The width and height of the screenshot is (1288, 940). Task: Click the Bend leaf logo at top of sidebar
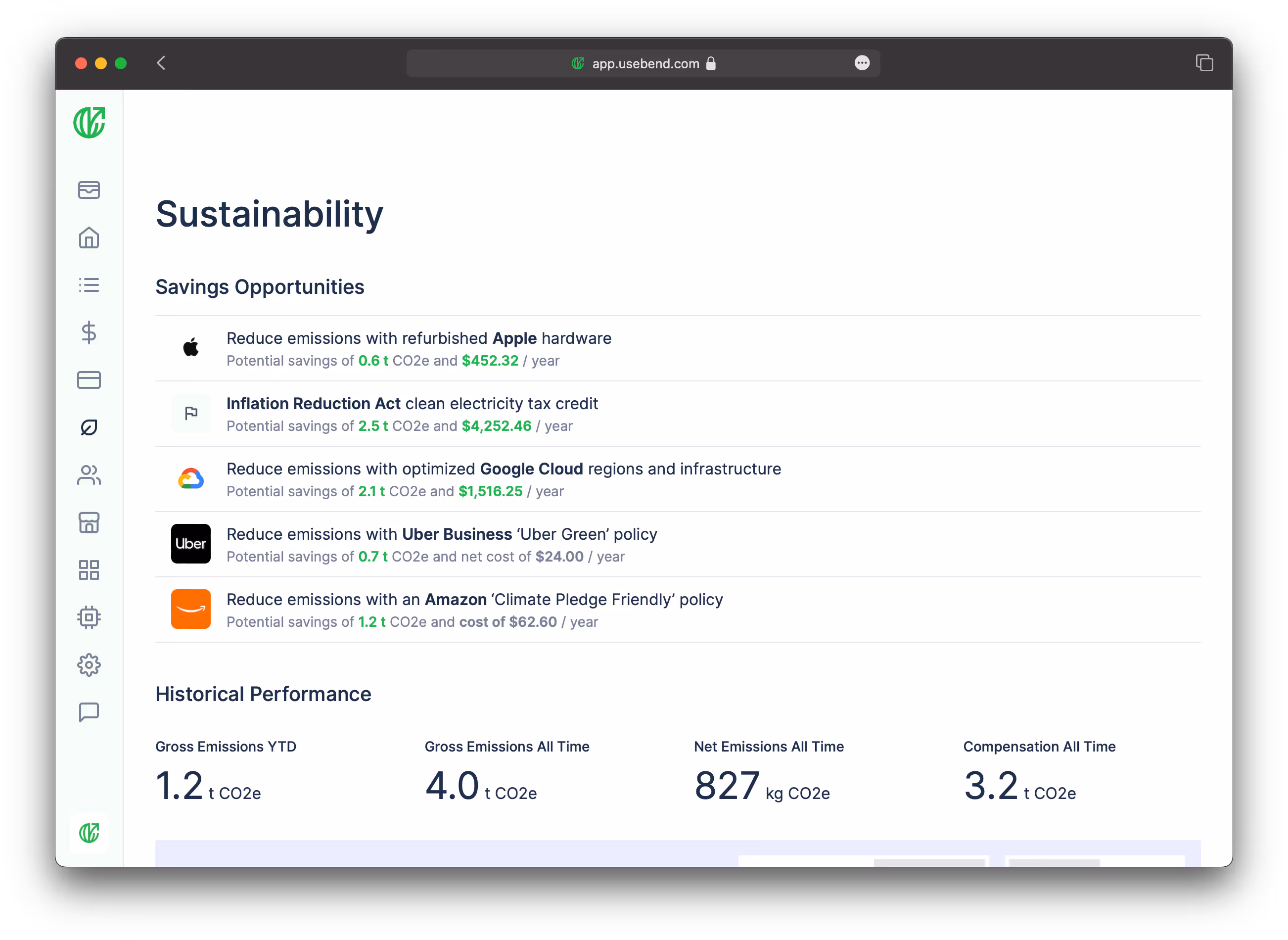coord(90,122)
